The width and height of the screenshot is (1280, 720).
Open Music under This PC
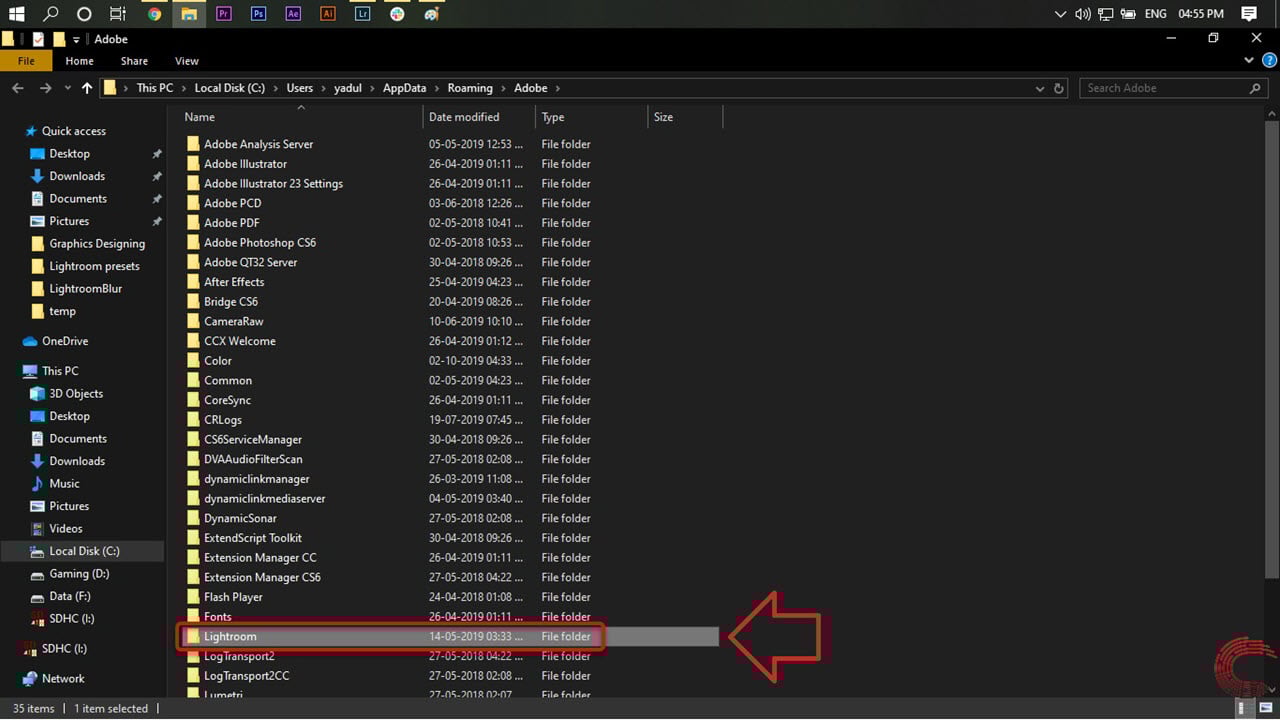point(64,484)
